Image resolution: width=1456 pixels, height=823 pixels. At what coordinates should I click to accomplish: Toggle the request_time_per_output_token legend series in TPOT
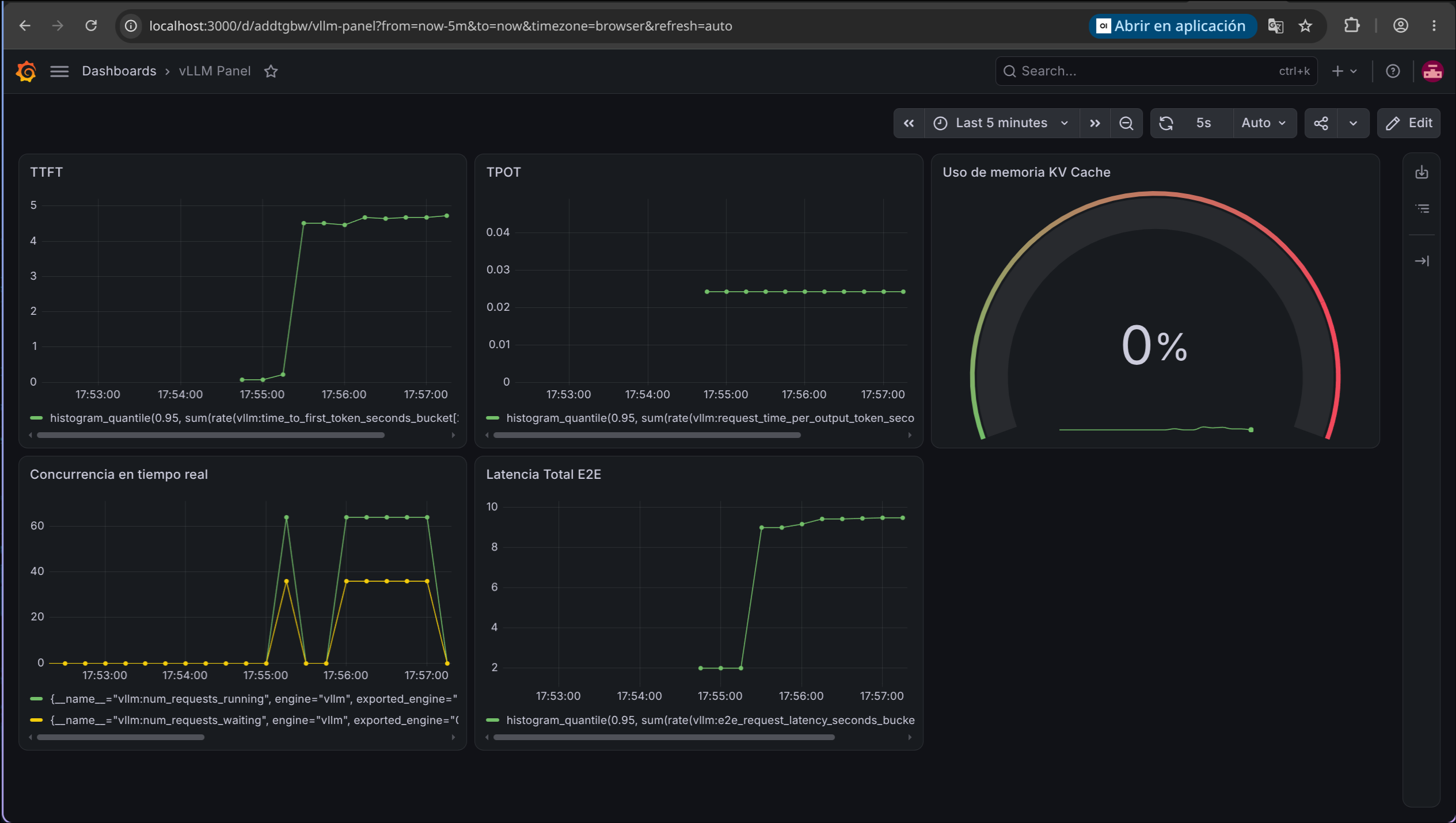tap(710, 418)
